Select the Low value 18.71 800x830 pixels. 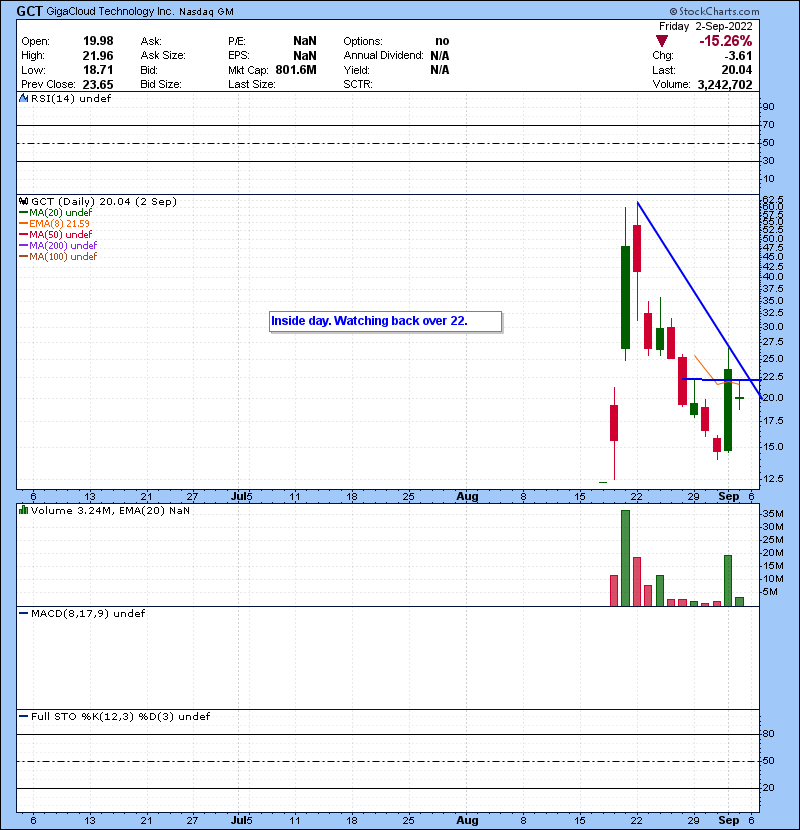point(98,70)
